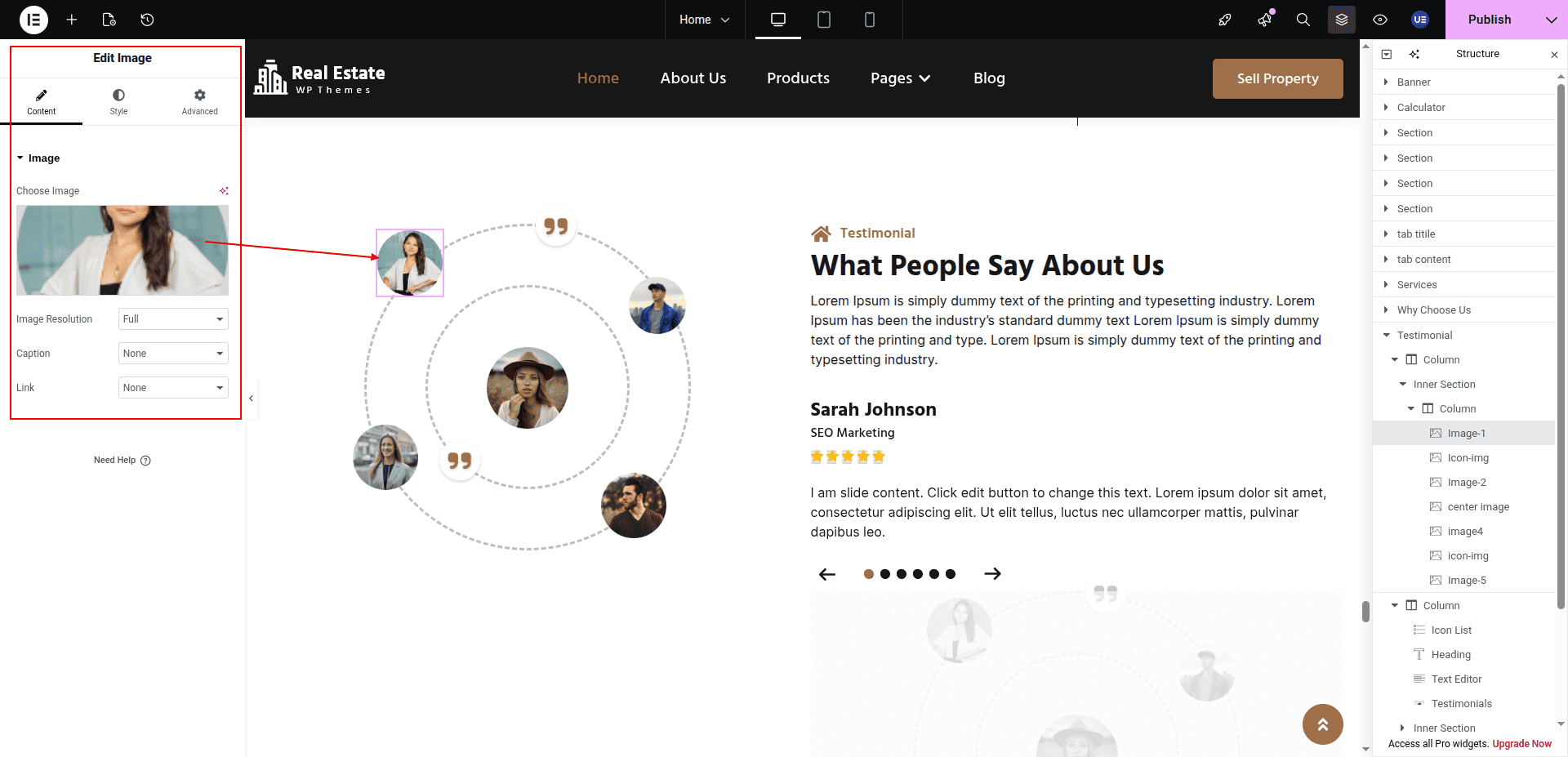Open the Image Resolution dropdown

point(173,319)
